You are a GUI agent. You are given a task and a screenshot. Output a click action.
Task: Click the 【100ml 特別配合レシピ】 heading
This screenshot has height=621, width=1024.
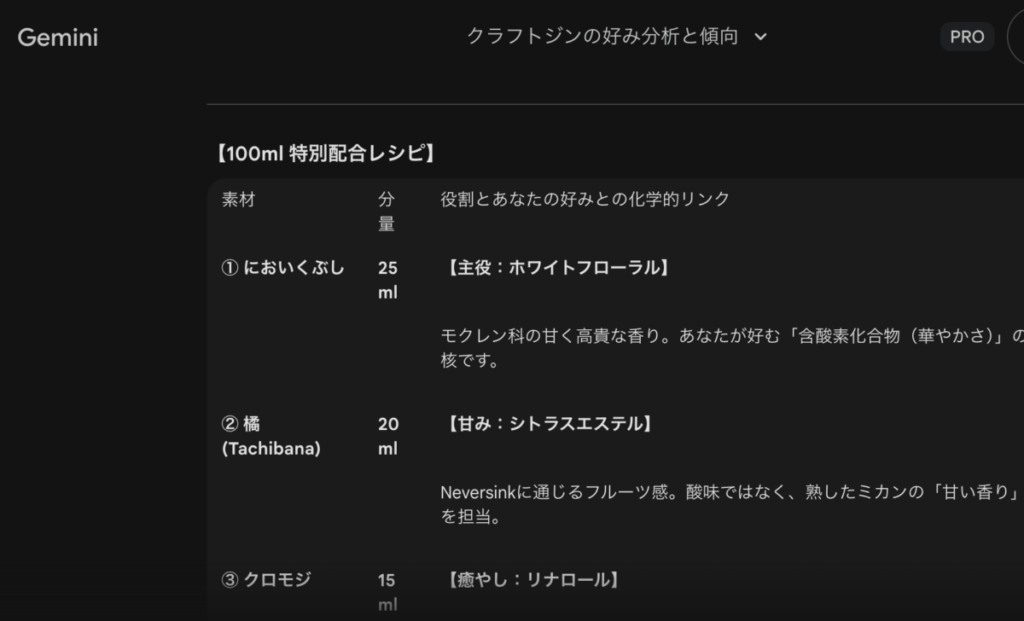click(x=325, y=154)
